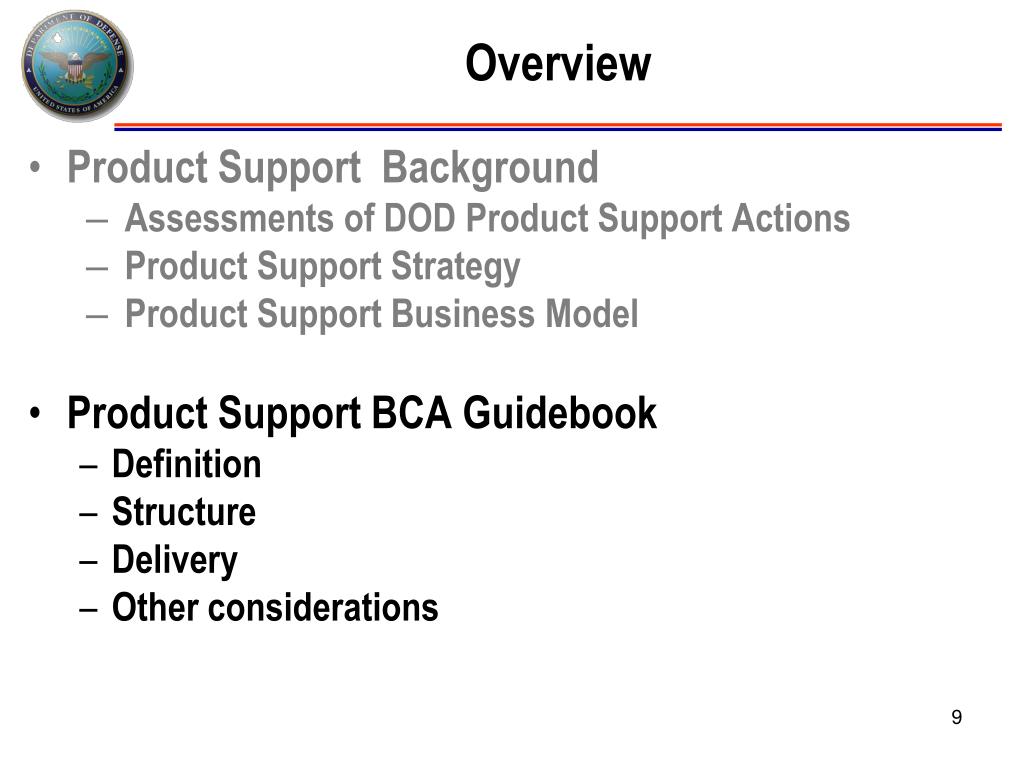Click the word Guidebook in the heading
Image resolution: width=1024 pixels, height=768 pixels.
560,413
